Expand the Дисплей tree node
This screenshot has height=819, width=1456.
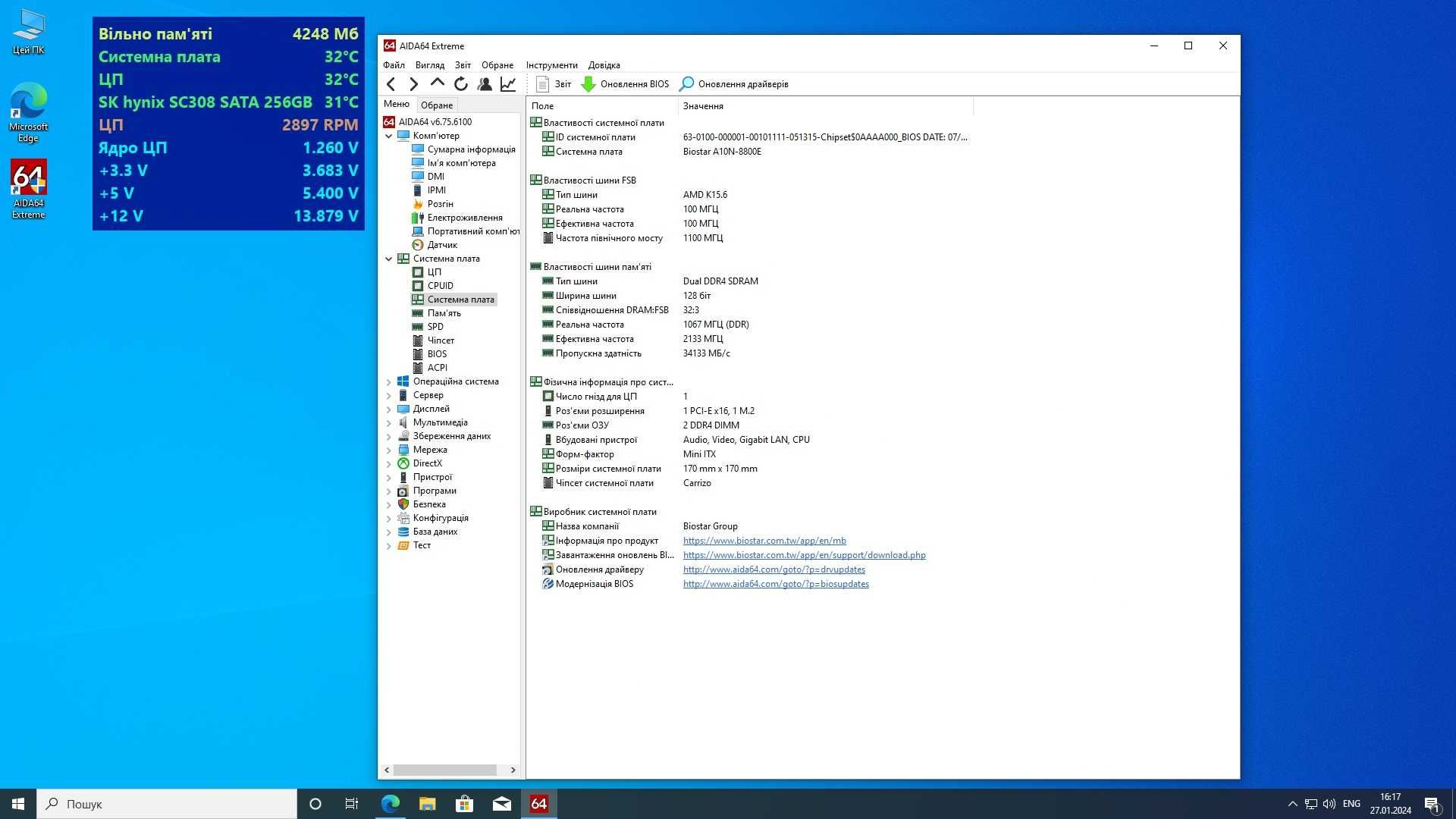tap(389, 409)
